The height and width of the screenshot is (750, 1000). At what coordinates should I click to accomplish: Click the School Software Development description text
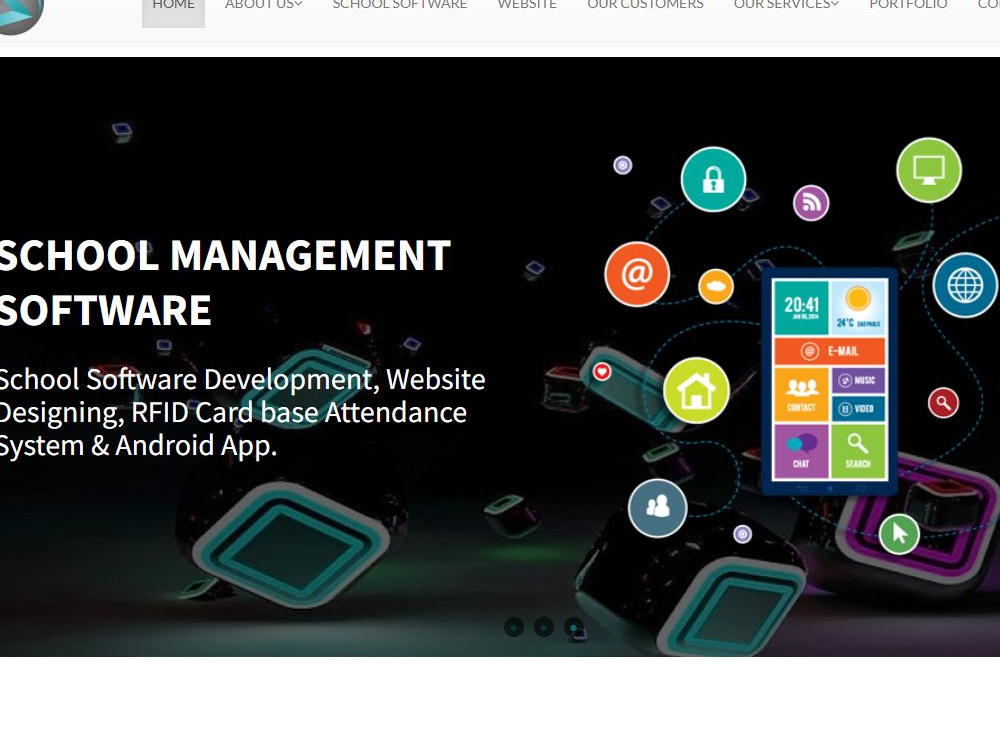pos(242,413)
